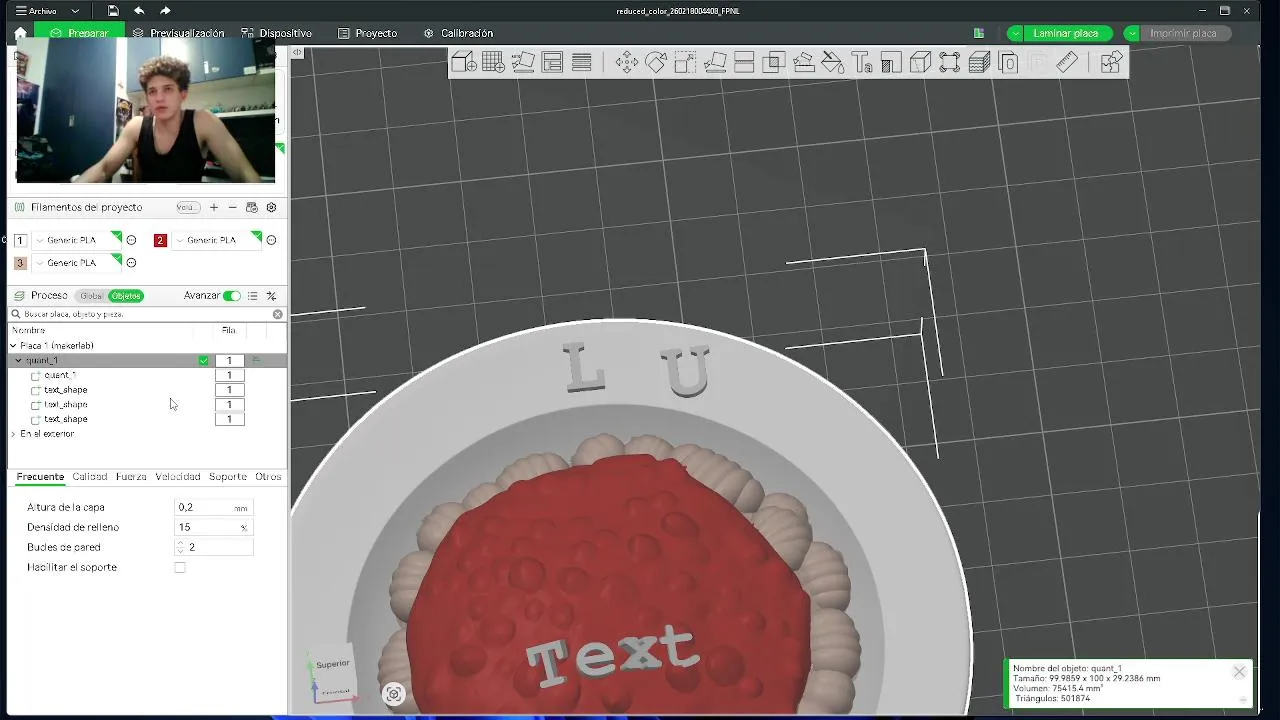Select the Mesh Boolean overlapping-squares tool
Screen dimensions: 1280x720
click(773, 63)
